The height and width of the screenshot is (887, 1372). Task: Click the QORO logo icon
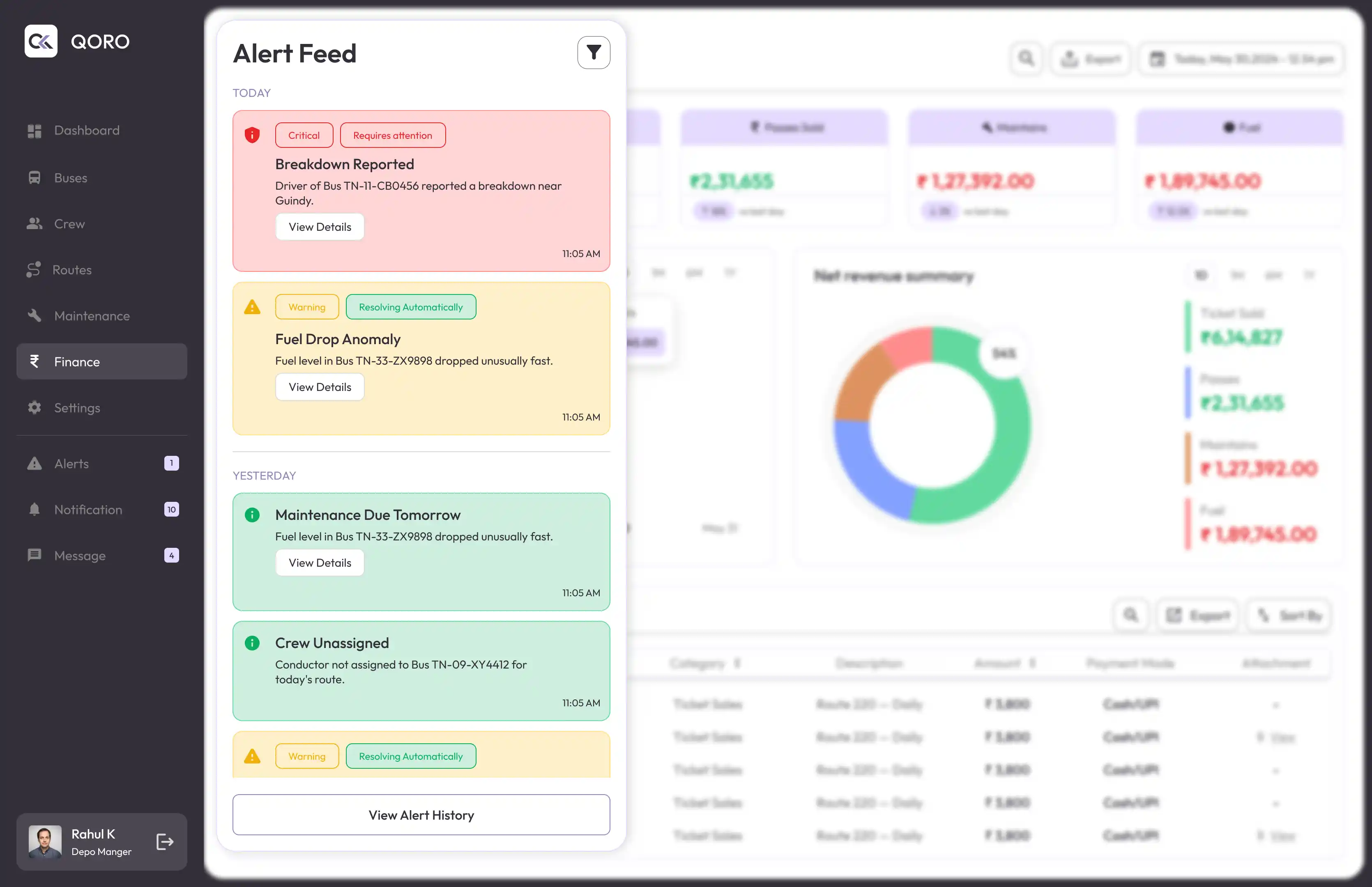pyautogui.click(x=41, y=41)
